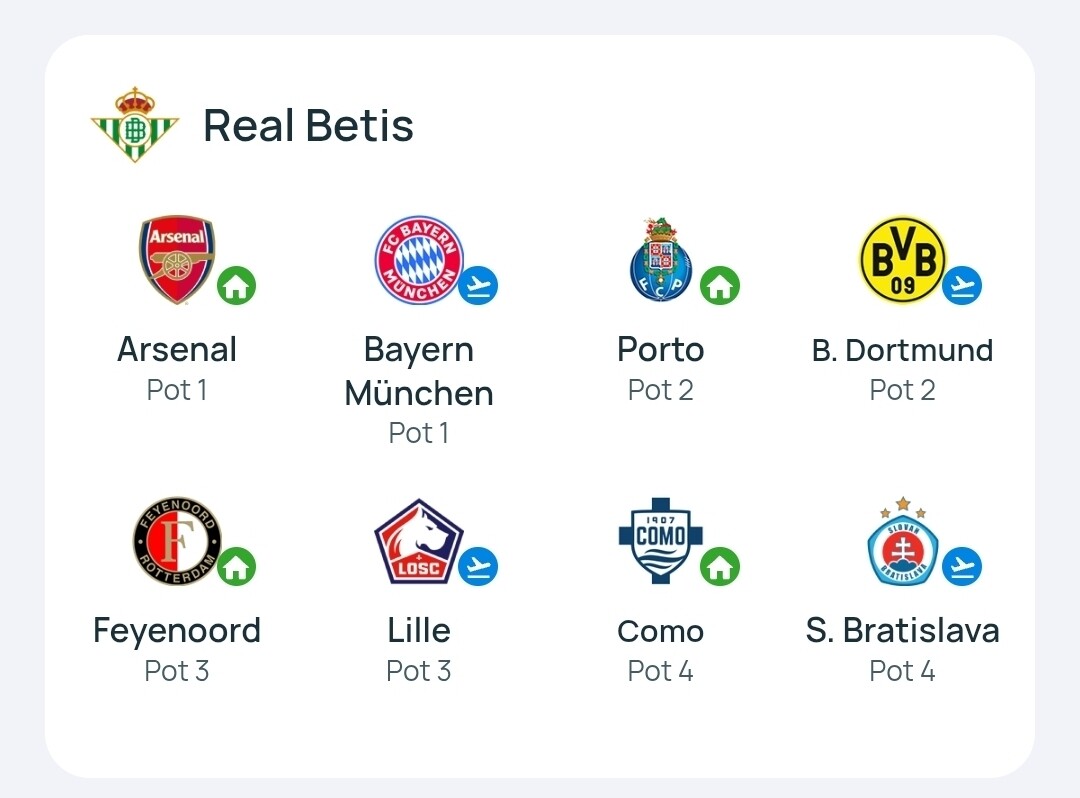Open the Real Betis team title
This screenshot has width=1080, height=798.
(308, 125)
